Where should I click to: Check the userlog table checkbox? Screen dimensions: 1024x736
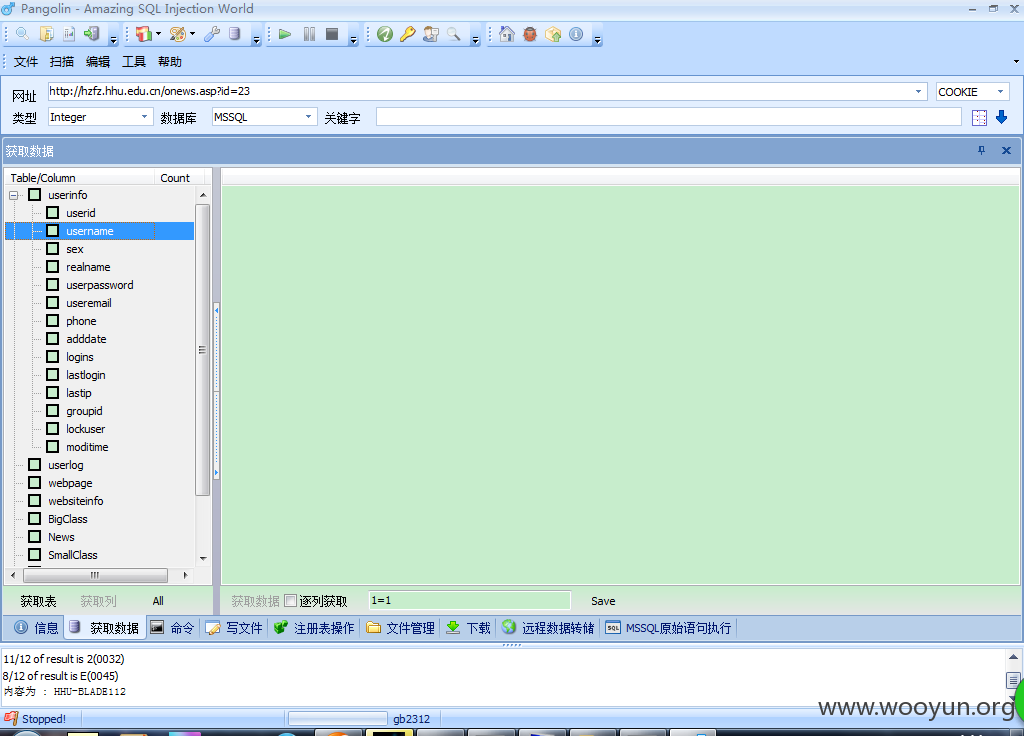35,464
